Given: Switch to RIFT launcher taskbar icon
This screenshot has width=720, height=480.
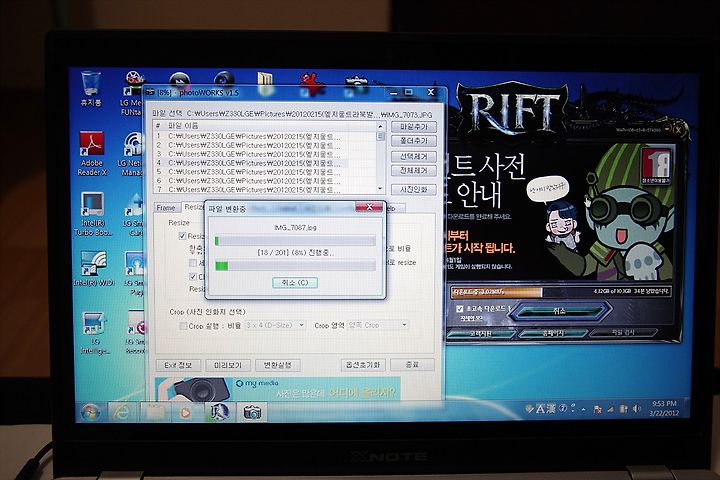Looking at the screenshot, I should tap(219, 412).
